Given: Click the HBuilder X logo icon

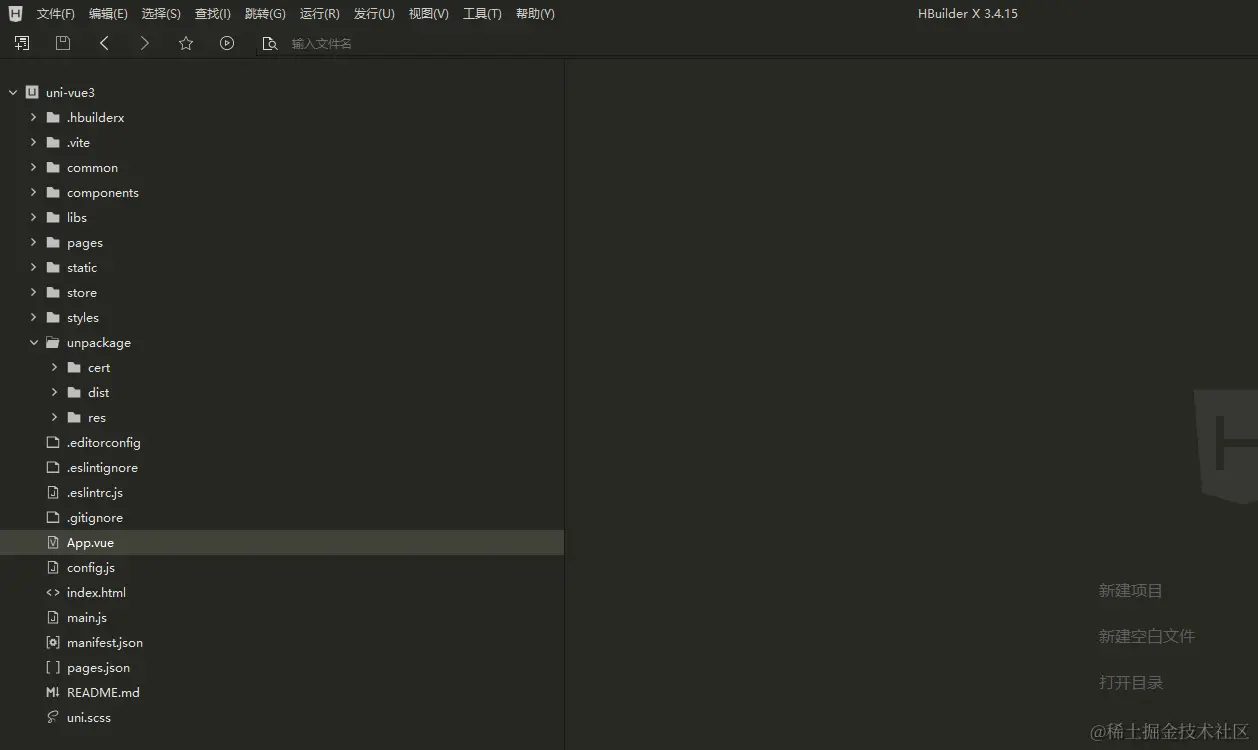Looking at the screenshot, I should 15,13.
